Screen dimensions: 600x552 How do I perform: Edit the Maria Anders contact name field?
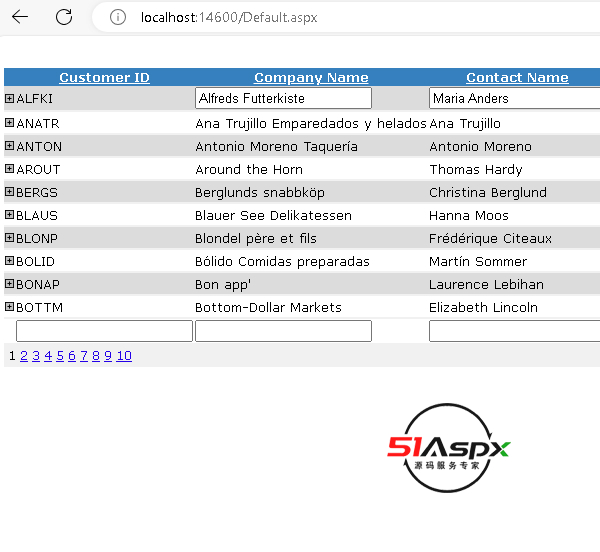(x=514, y=98)
